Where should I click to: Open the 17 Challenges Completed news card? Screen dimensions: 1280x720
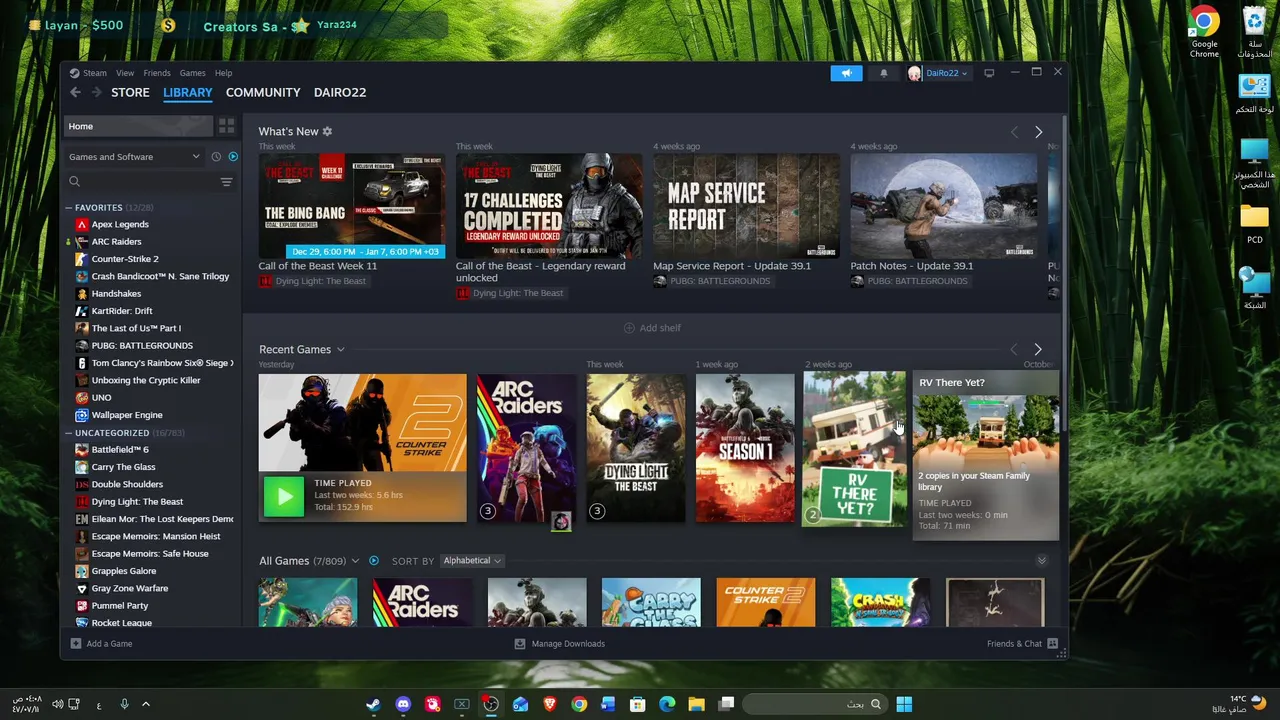click(549, 206)
